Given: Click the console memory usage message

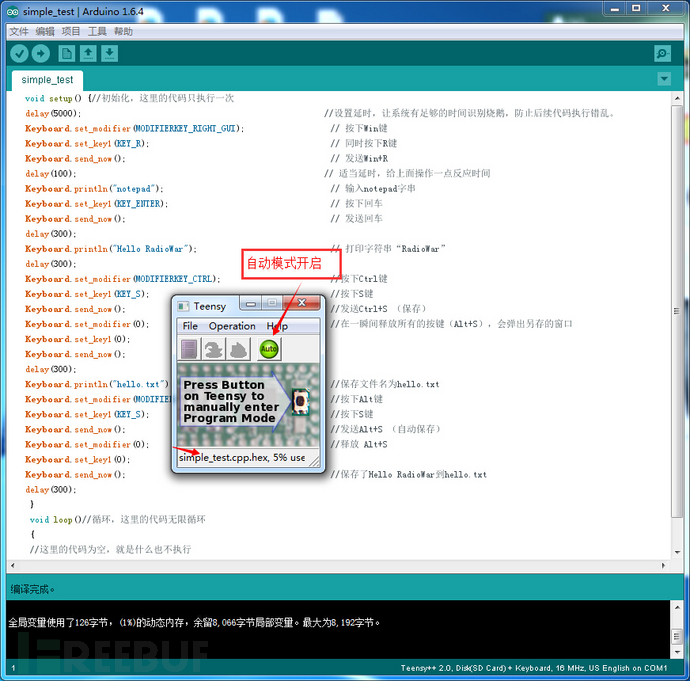Looking at the screenshot, I should coord(194,623).
